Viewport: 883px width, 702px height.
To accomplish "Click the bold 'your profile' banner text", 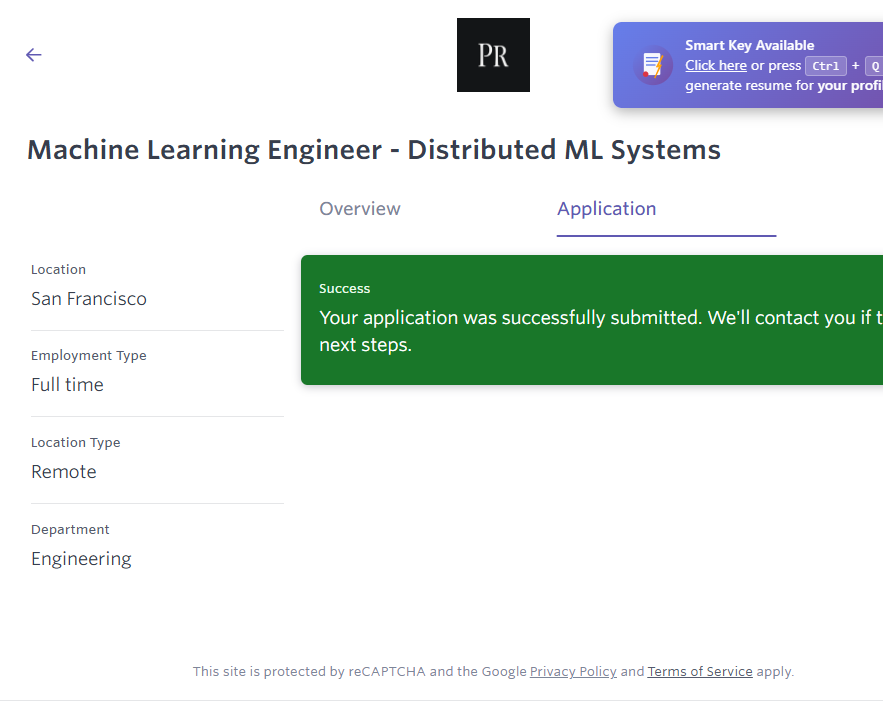I will [849, 86].
